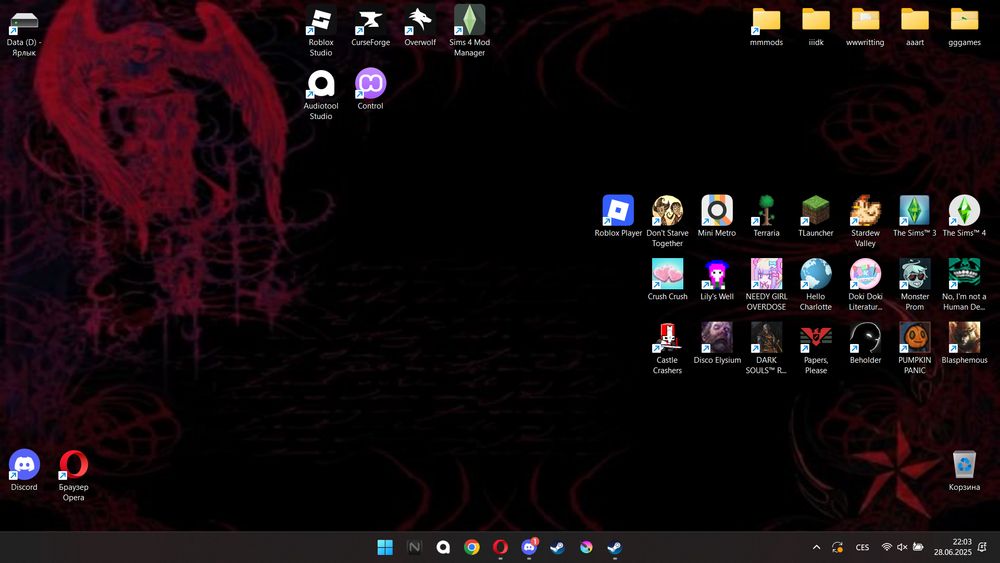Viewport: 1000px width, 563px height.
Task: Open the Корзина recycle bin
Action: point(964,471)
